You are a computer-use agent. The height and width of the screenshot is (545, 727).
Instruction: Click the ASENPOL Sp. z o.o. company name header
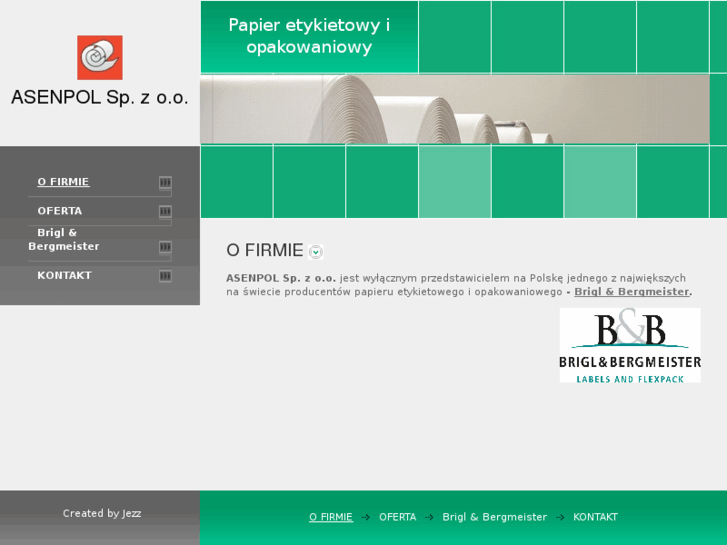pos(100,97)
